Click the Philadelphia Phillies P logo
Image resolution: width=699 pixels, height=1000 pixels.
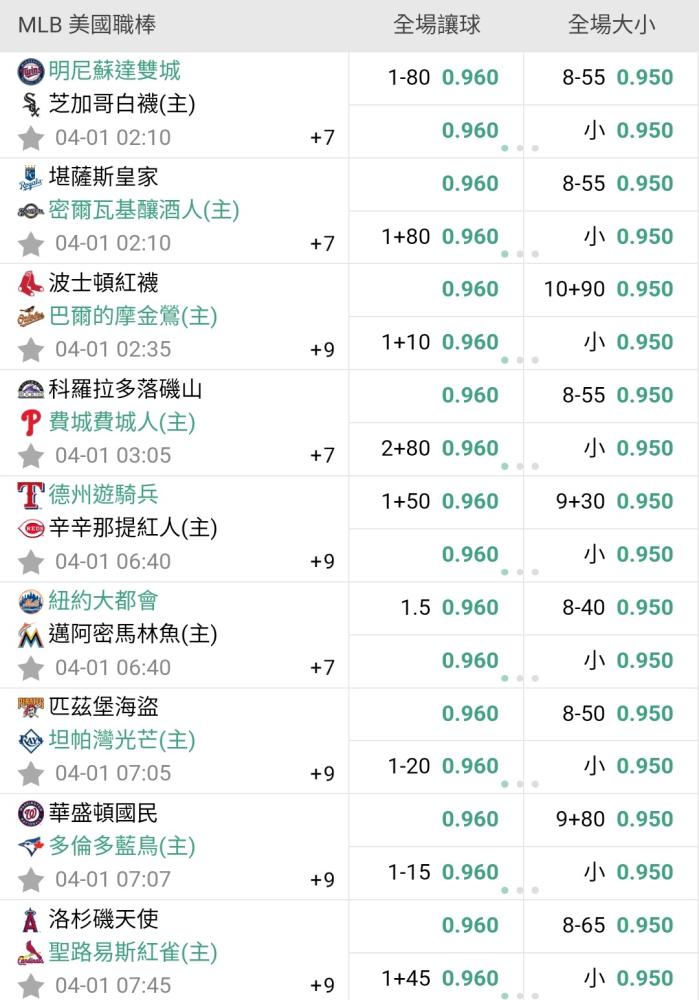[31, 422]
